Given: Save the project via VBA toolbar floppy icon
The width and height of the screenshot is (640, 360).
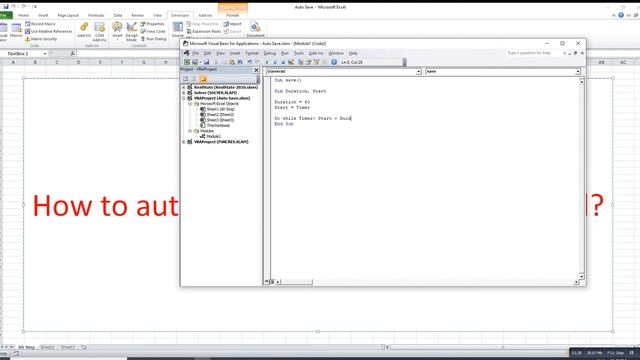Looking at the screenshot, I should tap(207, 62).
